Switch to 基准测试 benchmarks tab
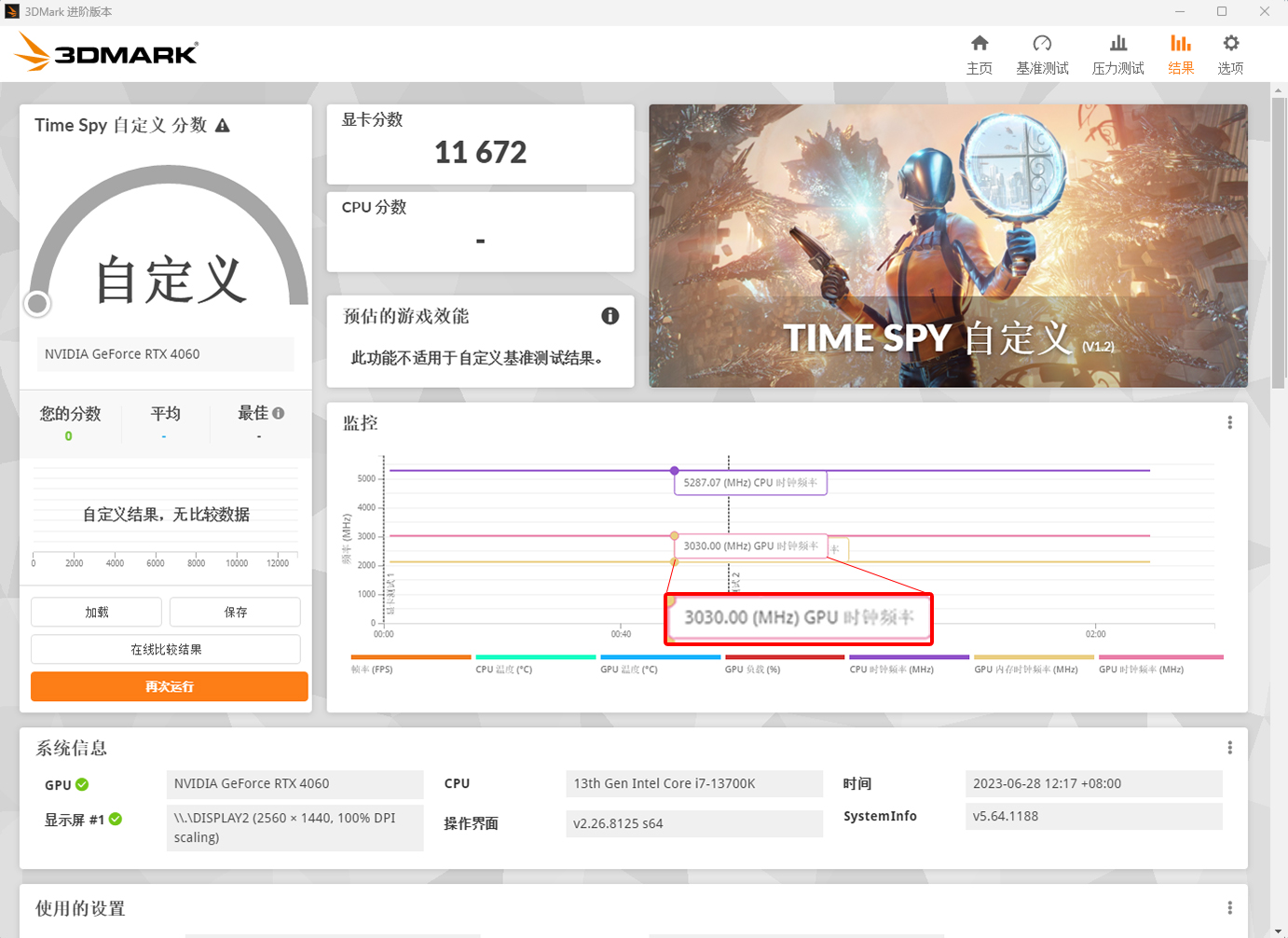Viewport: 1288px width, 938px height. coord(1042,55)
